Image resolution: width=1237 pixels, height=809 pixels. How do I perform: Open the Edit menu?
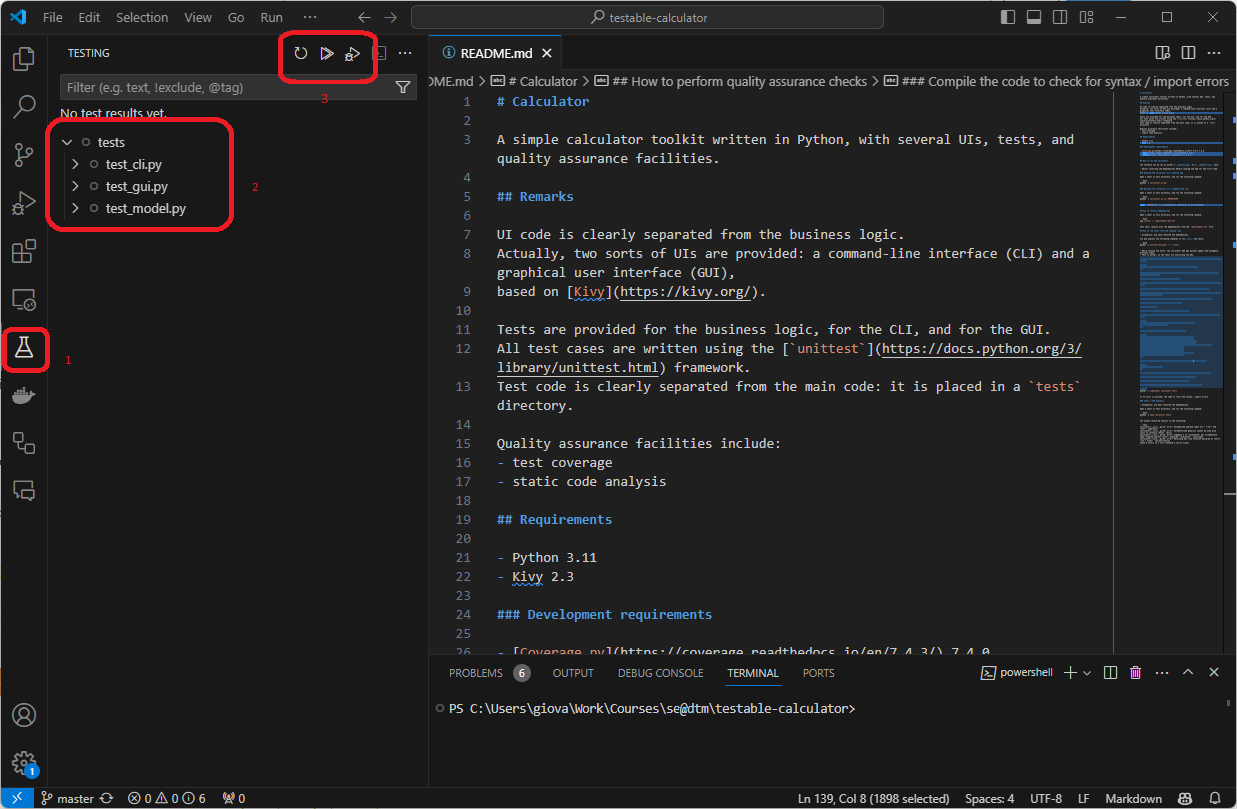[89, 17]
